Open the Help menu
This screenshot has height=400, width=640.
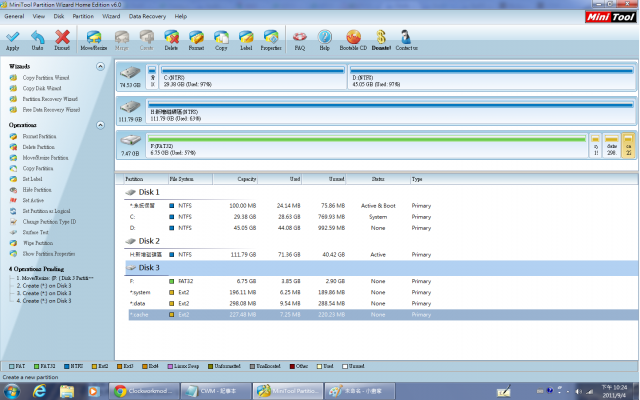click(x=181, y=16)
